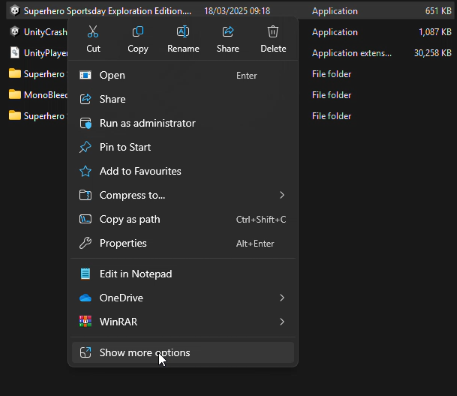Select Run as administrator

(183, 123)
